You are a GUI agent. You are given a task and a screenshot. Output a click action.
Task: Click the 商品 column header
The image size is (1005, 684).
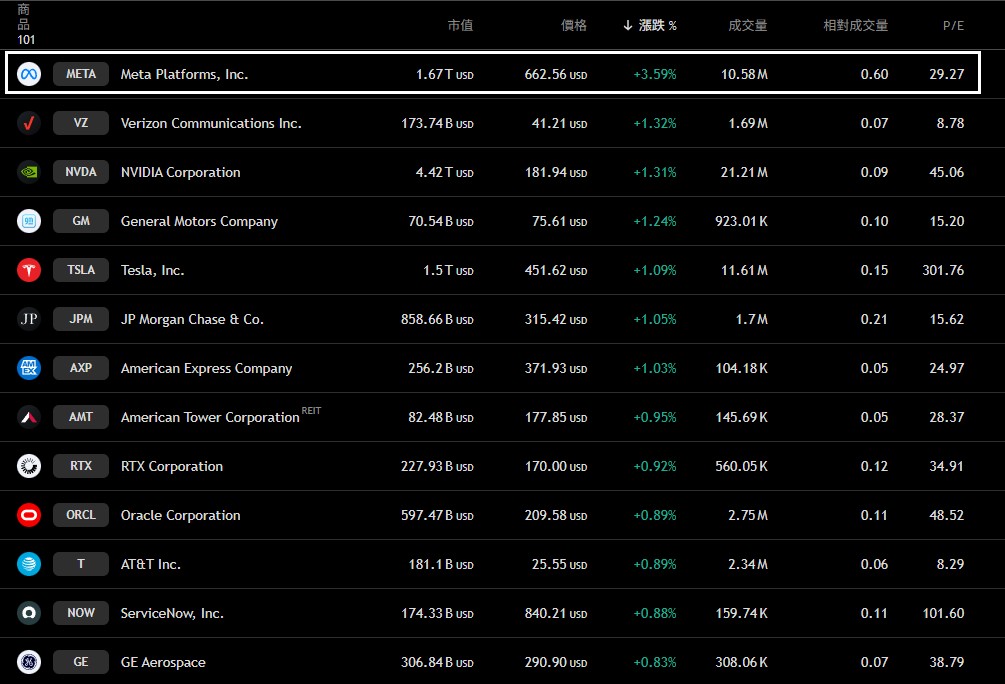click(x=24, y=16)
